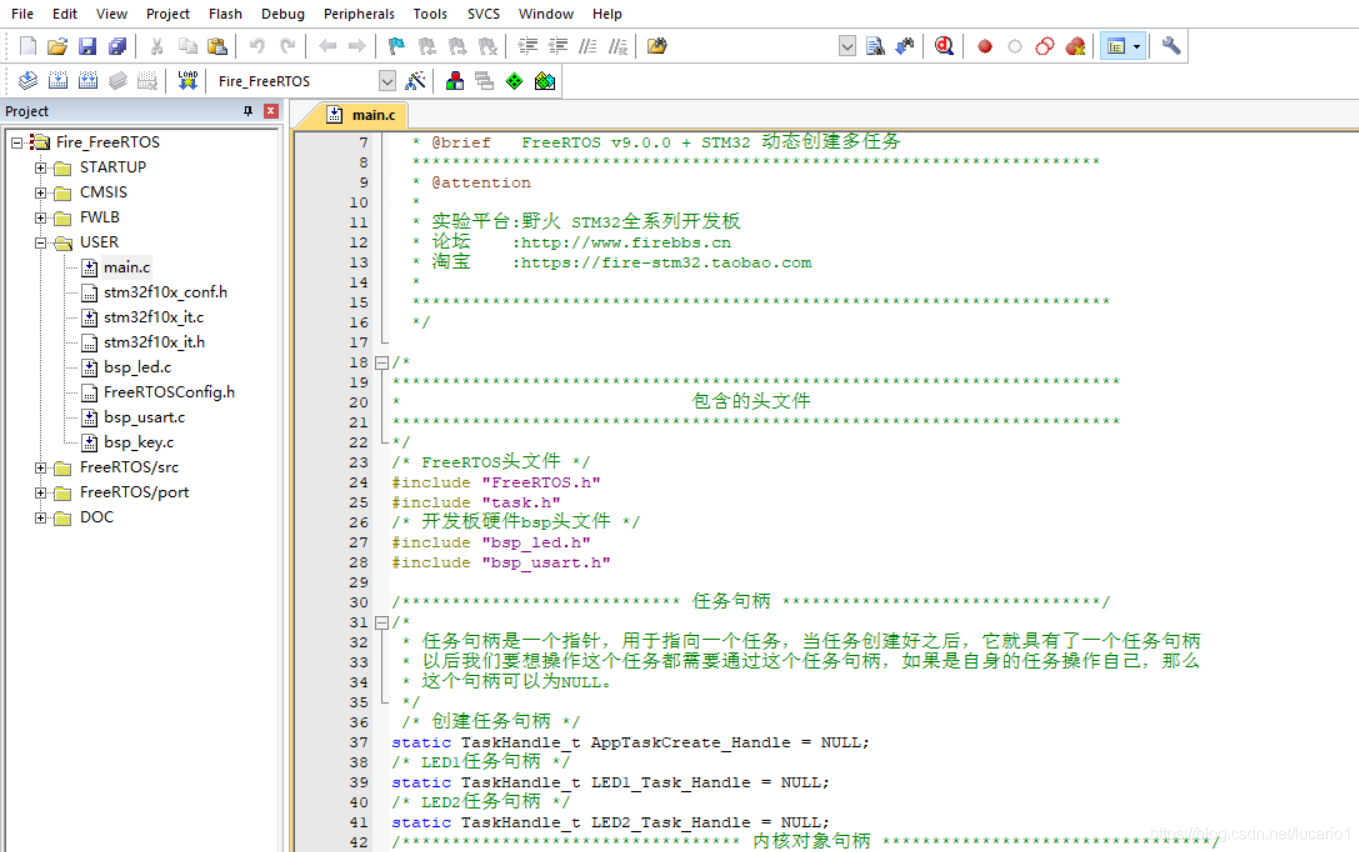Rebuild all target files icon

(88, 81)
